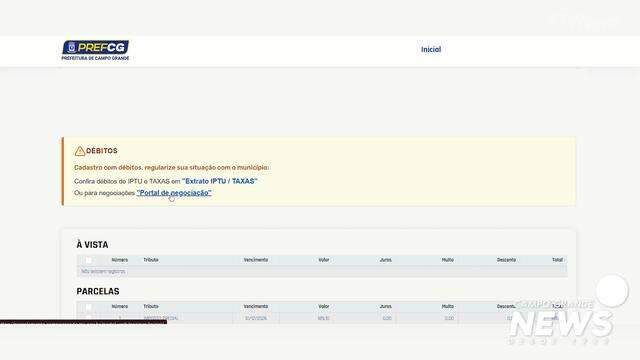Image resolution: width=640 pixels, height=360 pixels.
Task: Toggle select-all checkbox in À VISTA table header
Action: (89, 260)
